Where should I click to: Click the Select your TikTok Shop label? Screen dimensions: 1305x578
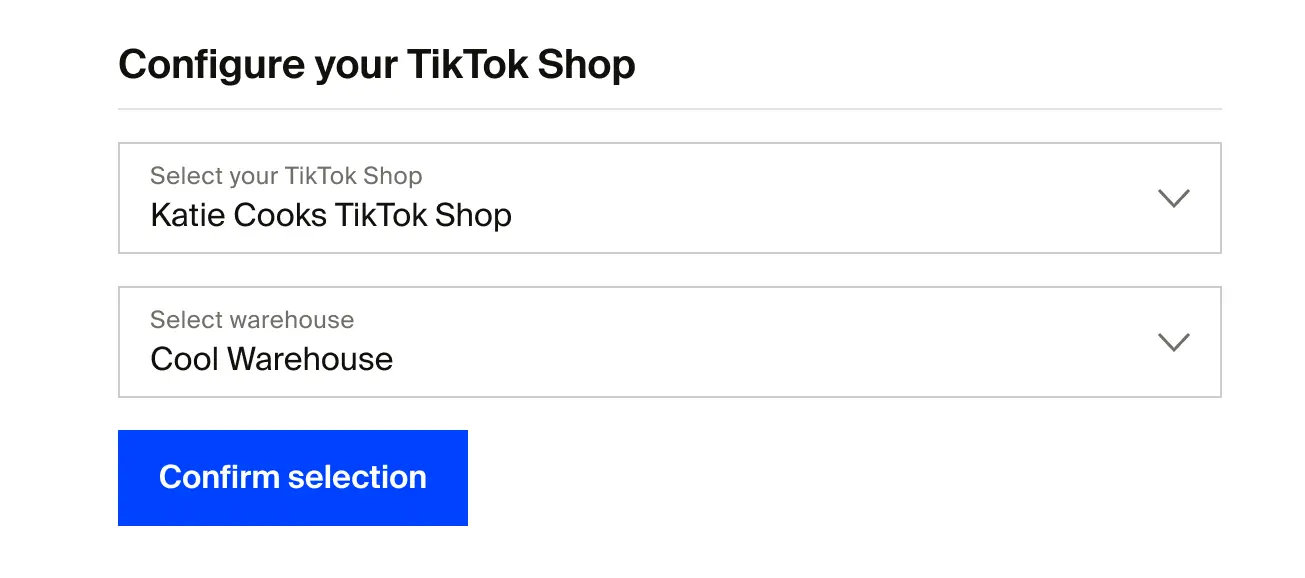(x=286, y=175)
